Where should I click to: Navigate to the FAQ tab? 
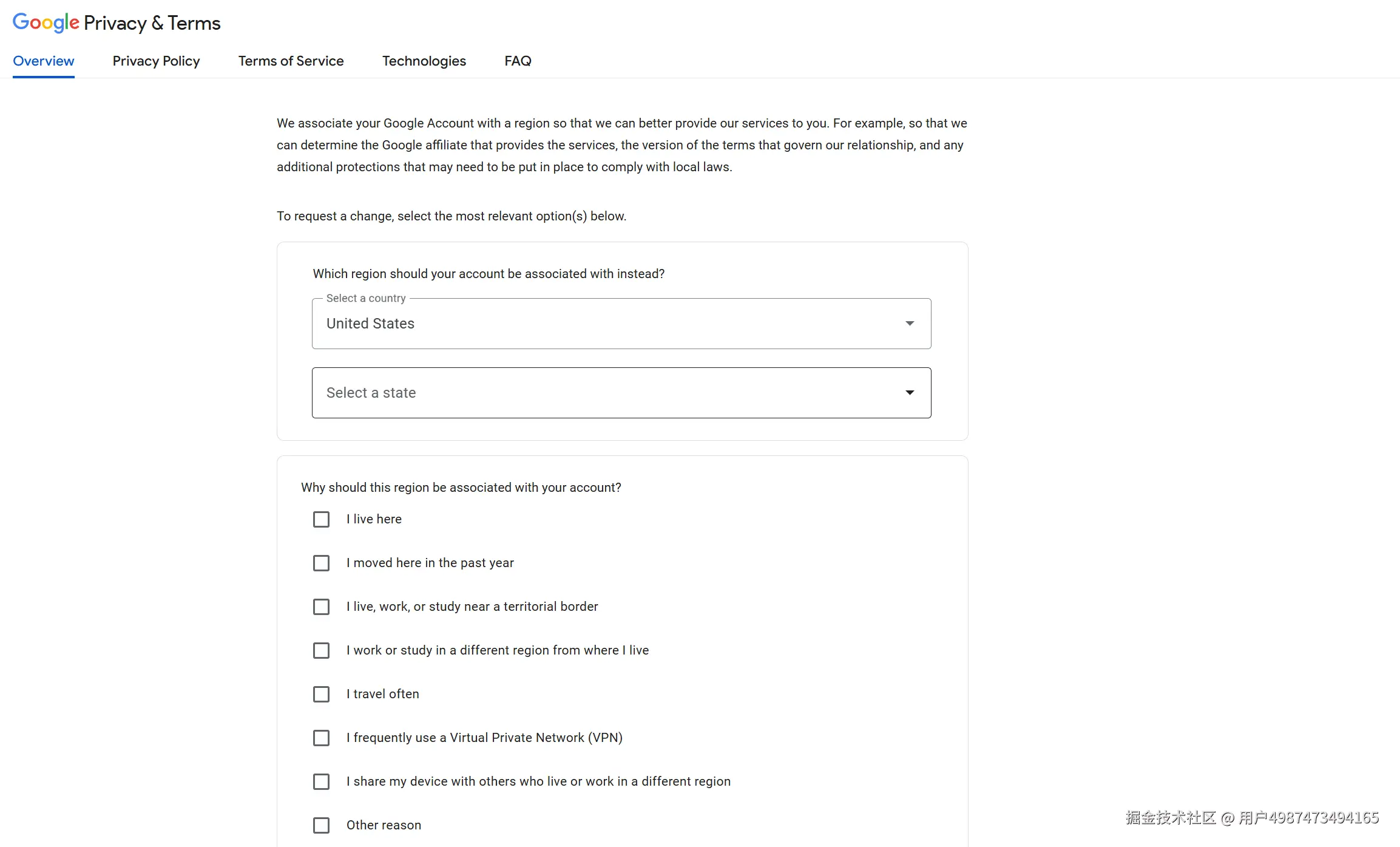point(518,61)
